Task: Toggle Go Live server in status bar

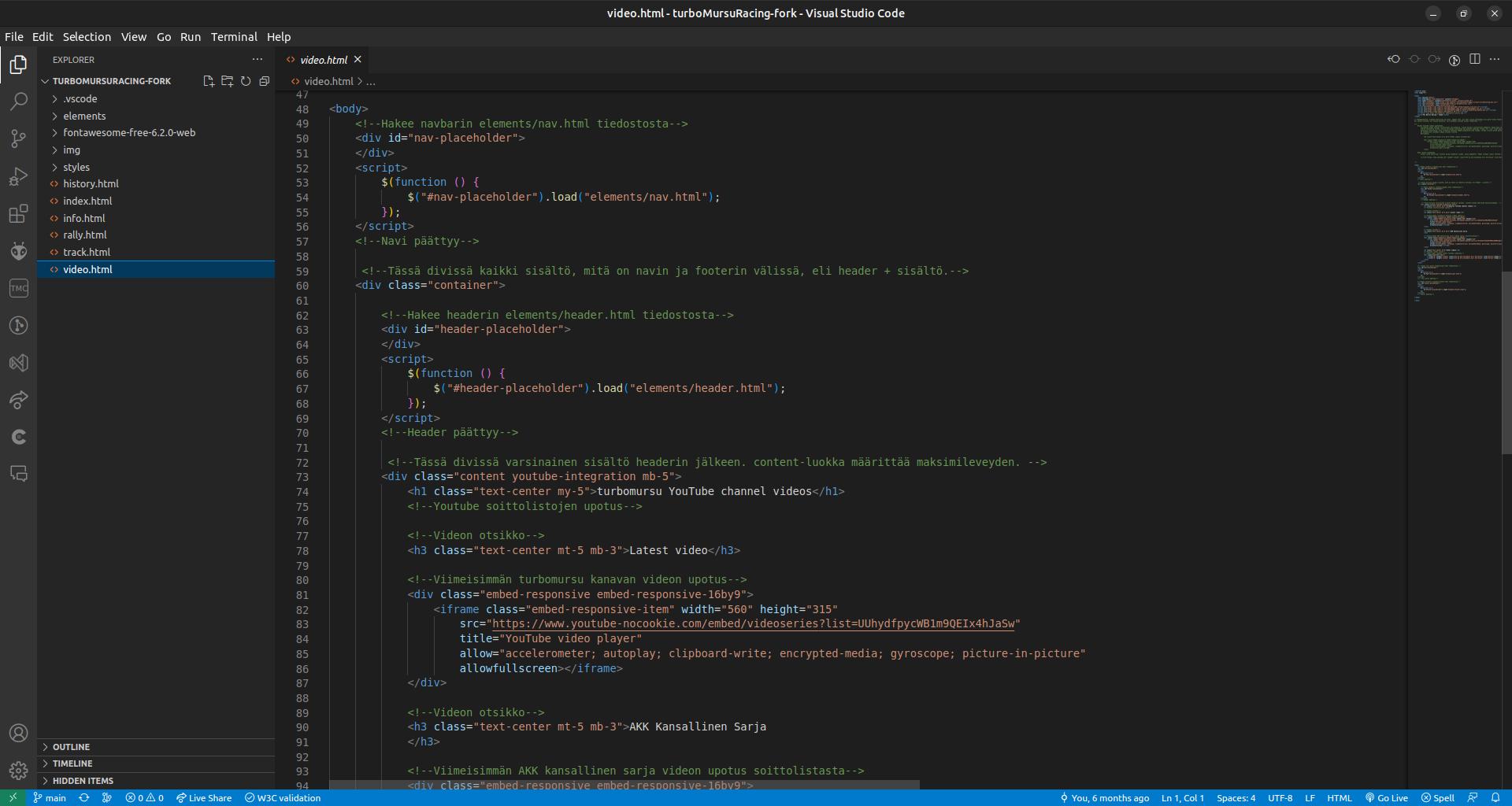Action: (x=1387, y=797)
